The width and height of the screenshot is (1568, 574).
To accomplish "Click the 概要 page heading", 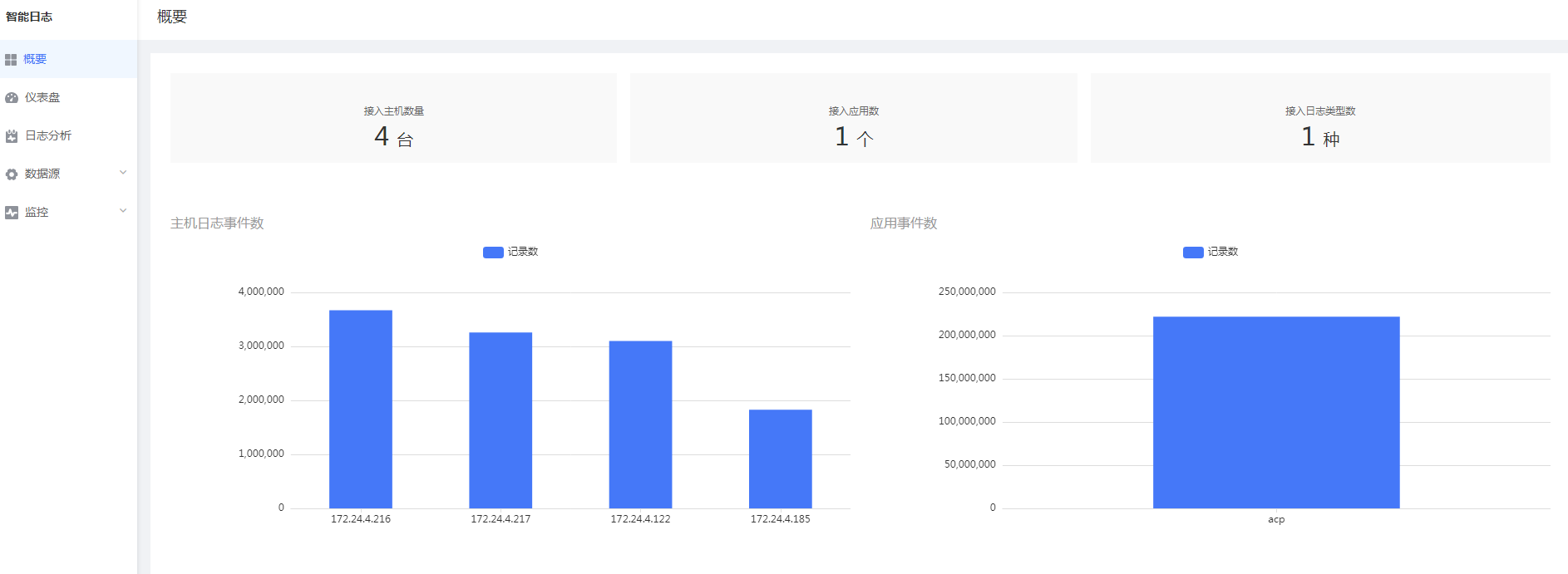I will click(172, 17).
